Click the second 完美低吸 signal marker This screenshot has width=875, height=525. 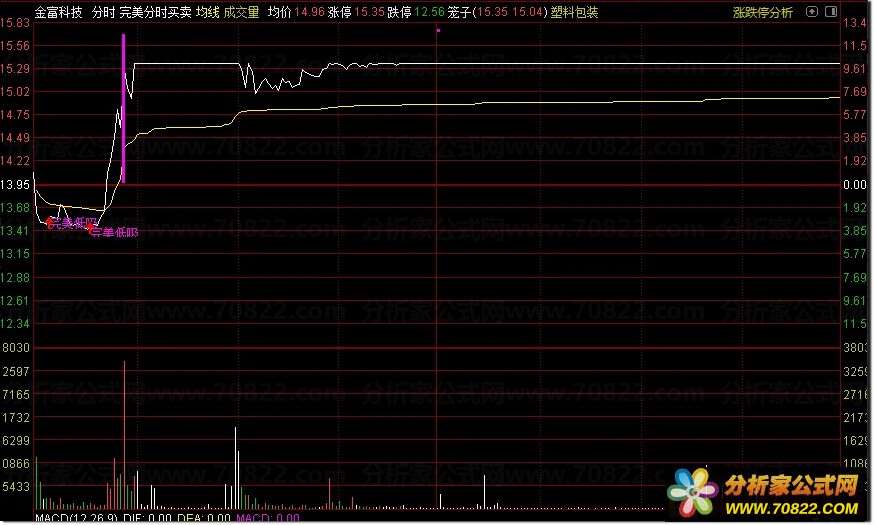pos(113,232)
